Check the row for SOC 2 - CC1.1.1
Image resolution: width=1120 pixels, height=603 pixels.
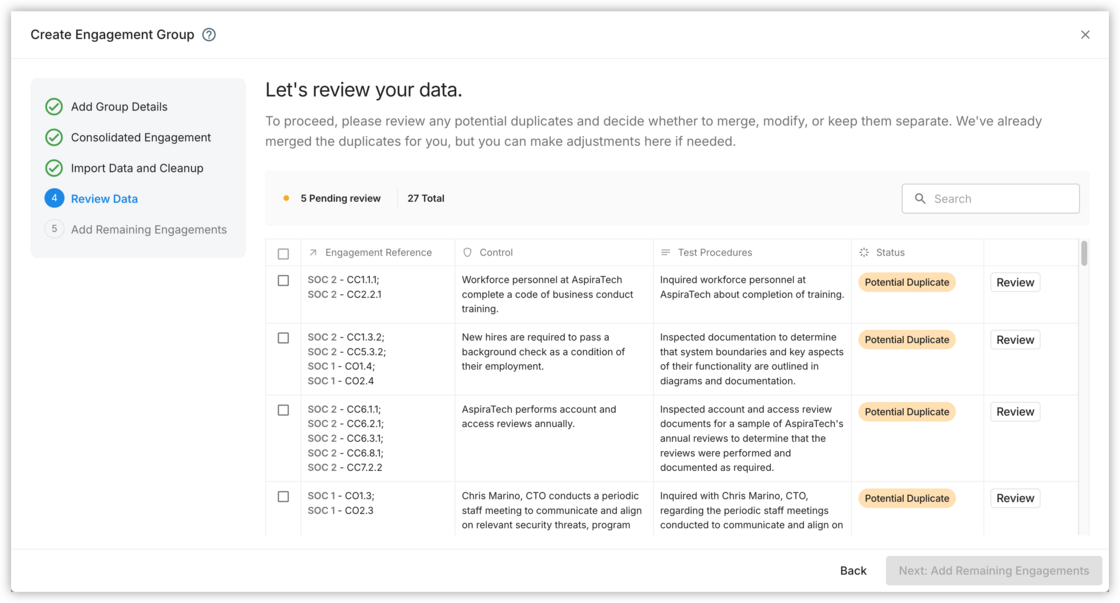point(284,281)
